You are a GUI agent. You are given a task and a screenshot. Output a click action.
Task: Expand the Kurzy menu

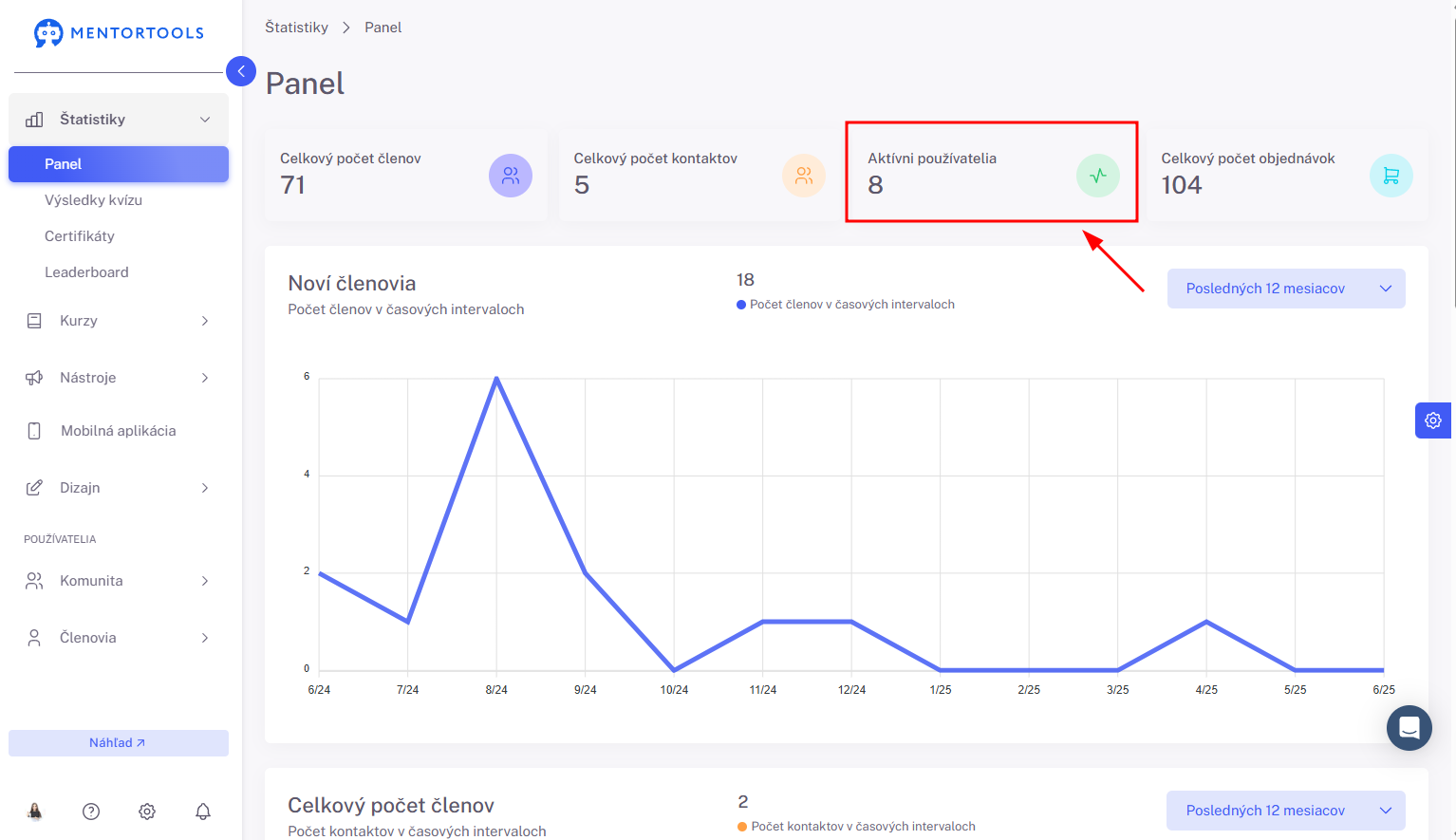coord(119,321)
